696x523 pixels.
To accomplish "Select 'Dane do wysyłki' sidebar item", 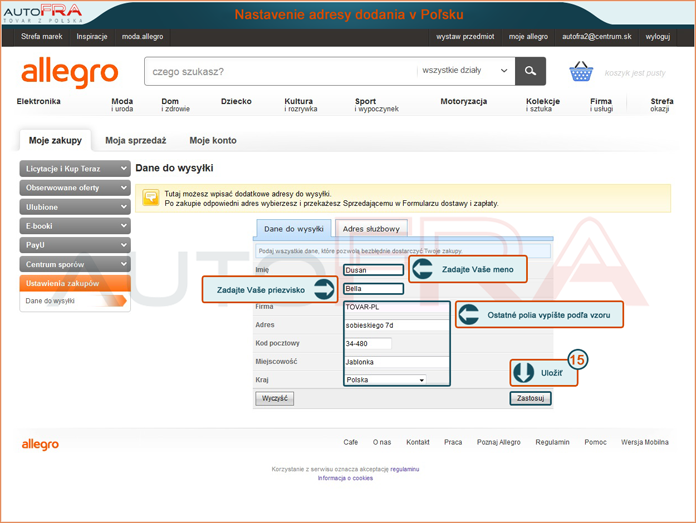I will [50, 301].
